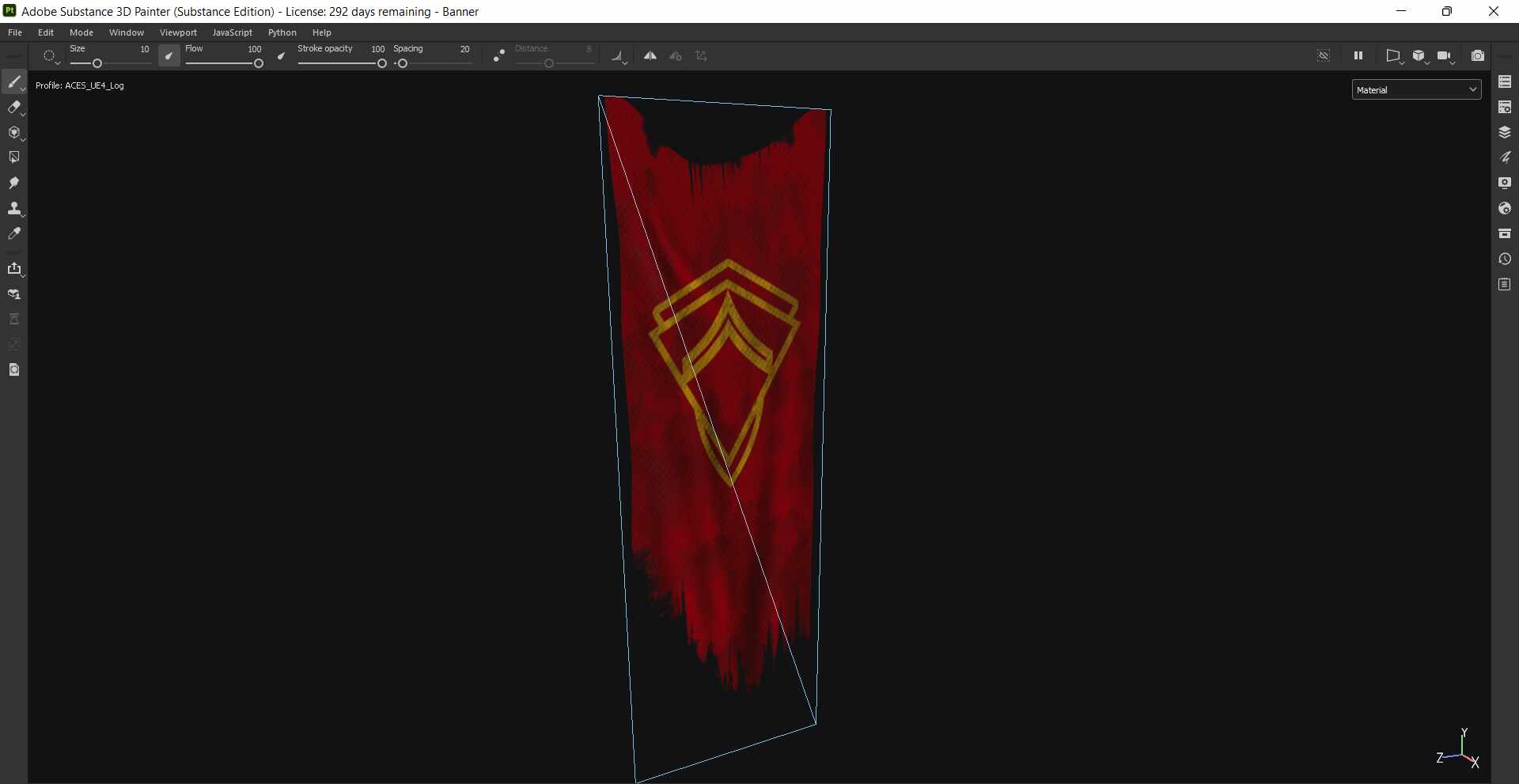Open the export or send-to icon

14,269
